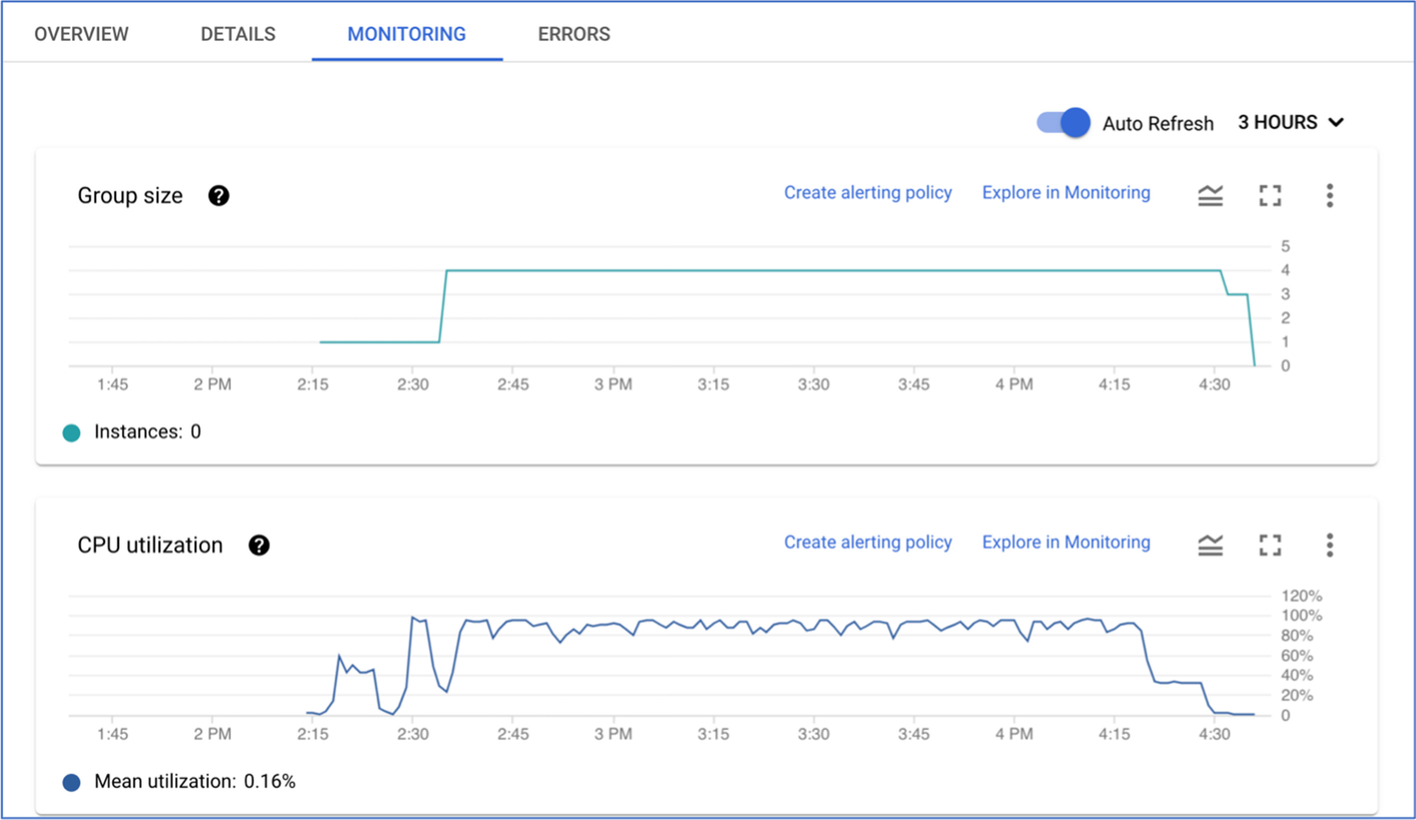Click the 'Instances: 0' legend text
Image resolution: width=1416 pixels, height=820 pixels.
tap(147, 432)
